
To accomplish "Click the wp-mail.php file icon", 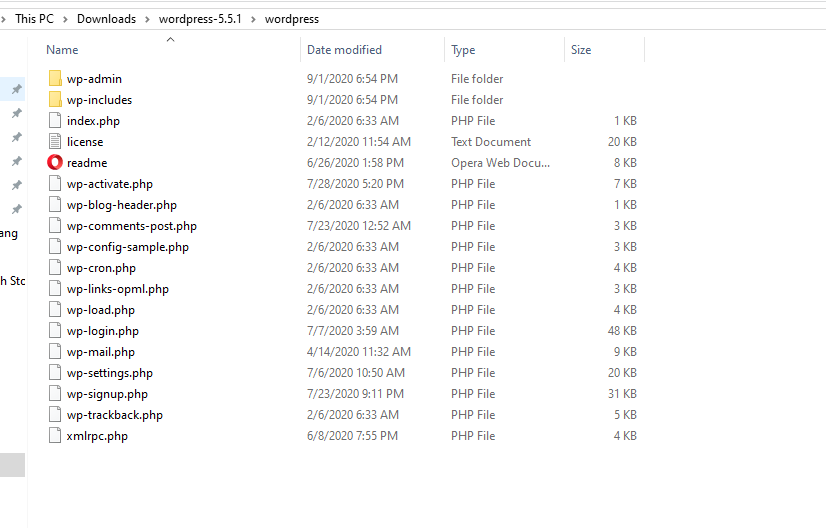I will (x=55, y=351).
